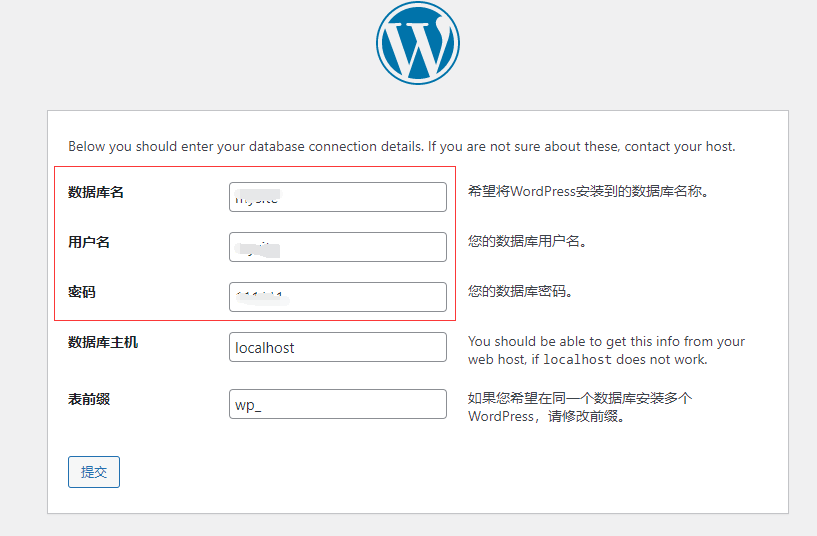Focus the 数据库名 input field
Image resolution: width=817 pixels, height=536 pixels.
click(338, 197)
